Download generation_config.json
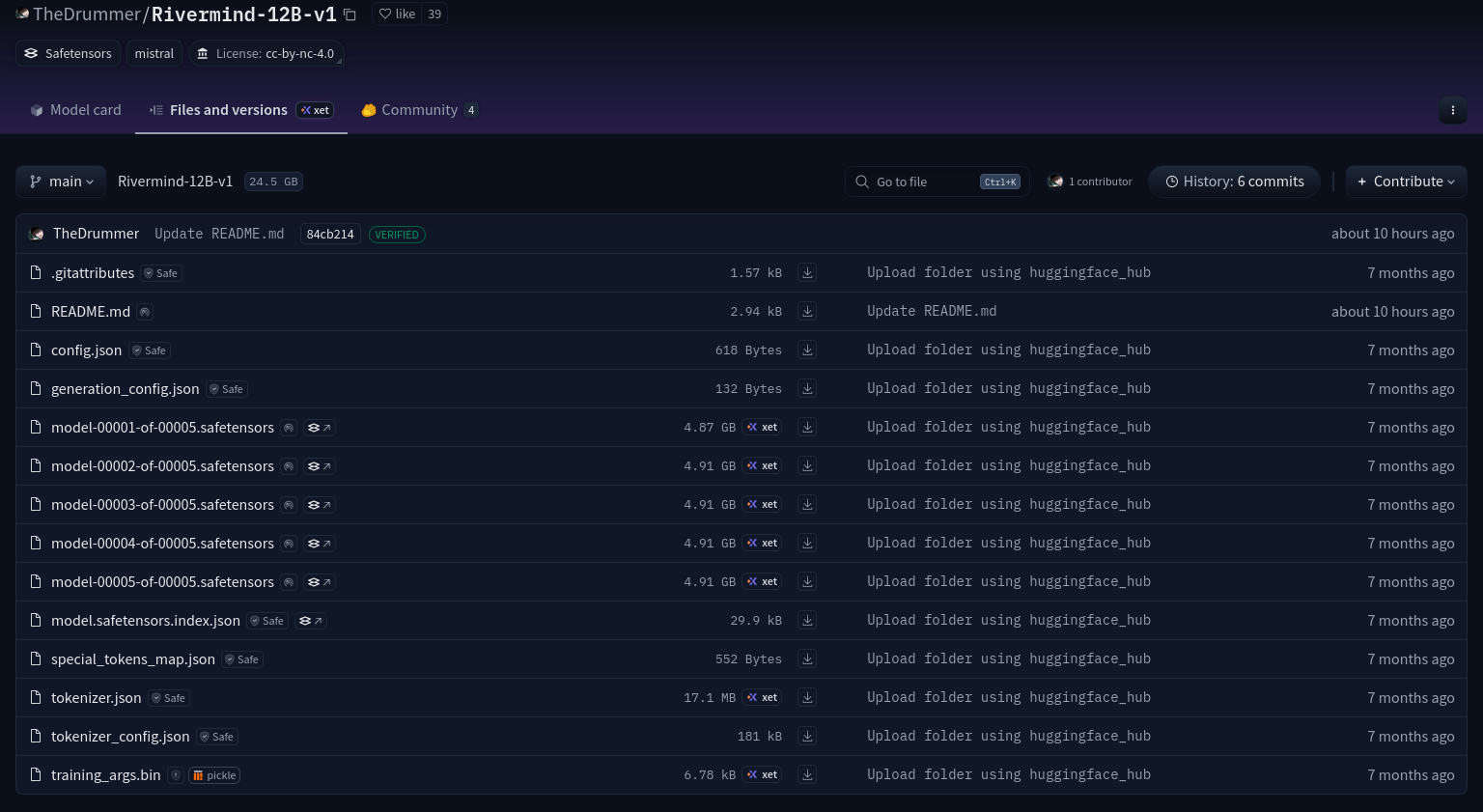 coord(807,388)
